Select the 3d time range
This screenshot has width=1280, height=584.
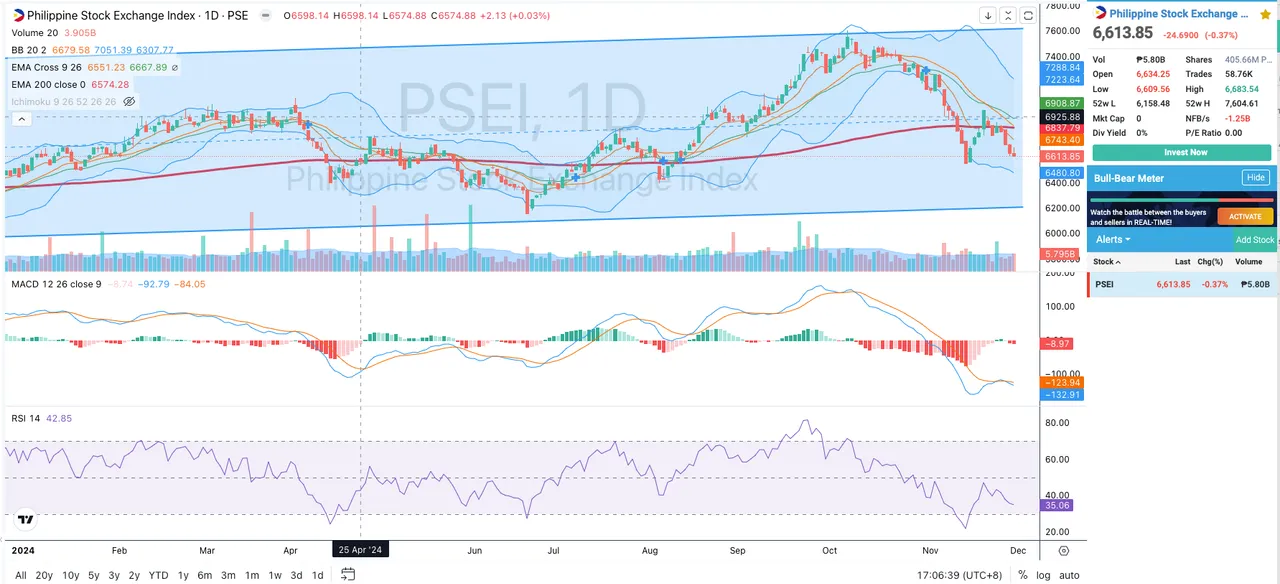pyautogui.click(x=297, y=575)
